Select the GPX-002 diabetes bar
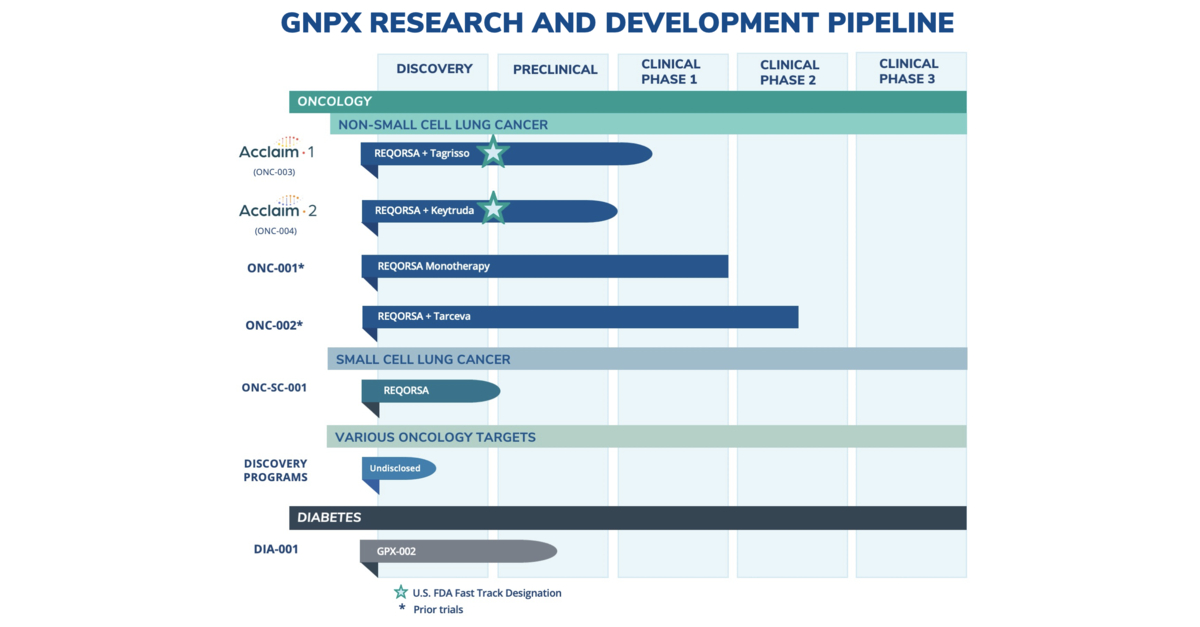1200x627 pixels. tap(458, 551)
